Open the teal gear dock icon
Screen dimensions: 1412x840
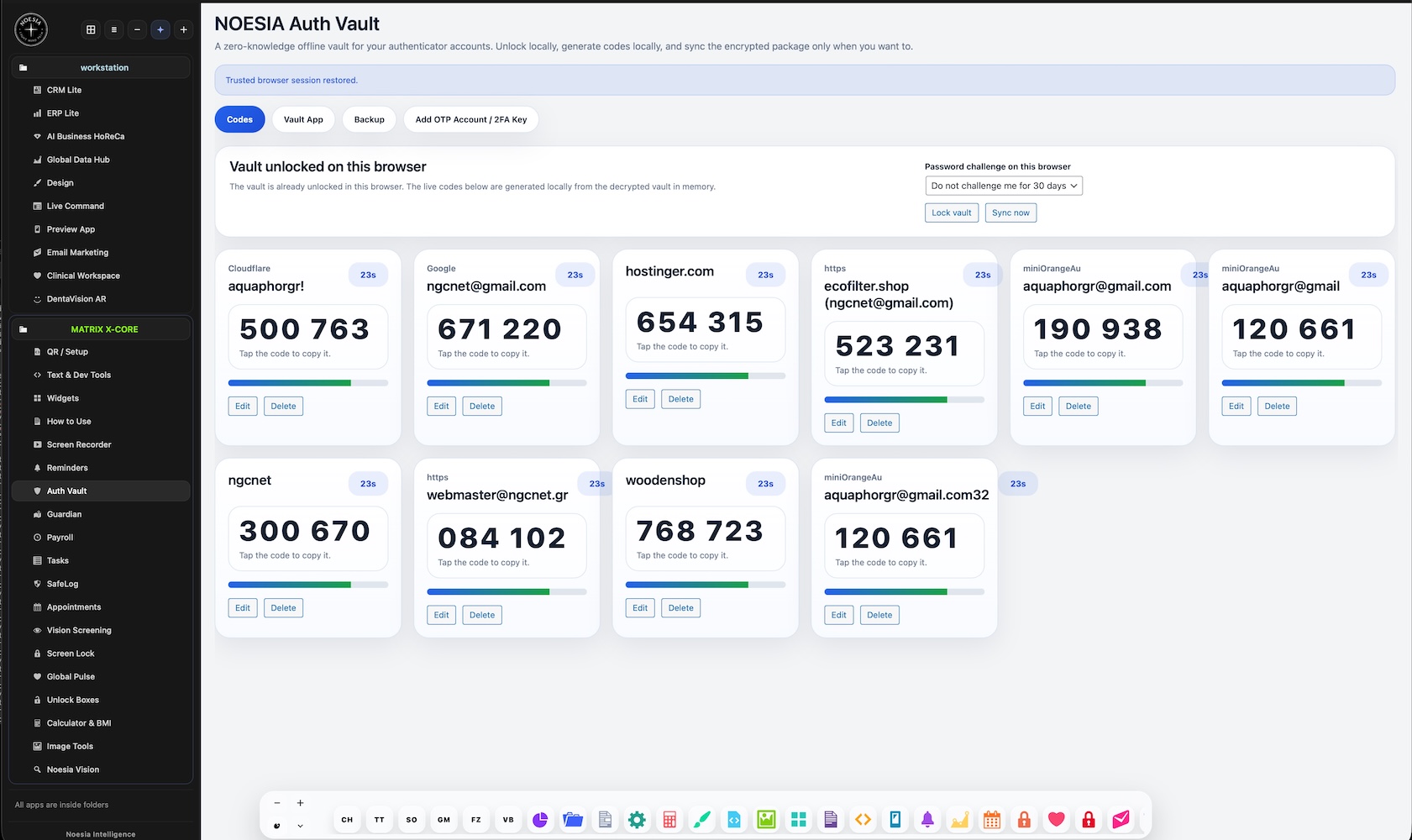(637, 819)
